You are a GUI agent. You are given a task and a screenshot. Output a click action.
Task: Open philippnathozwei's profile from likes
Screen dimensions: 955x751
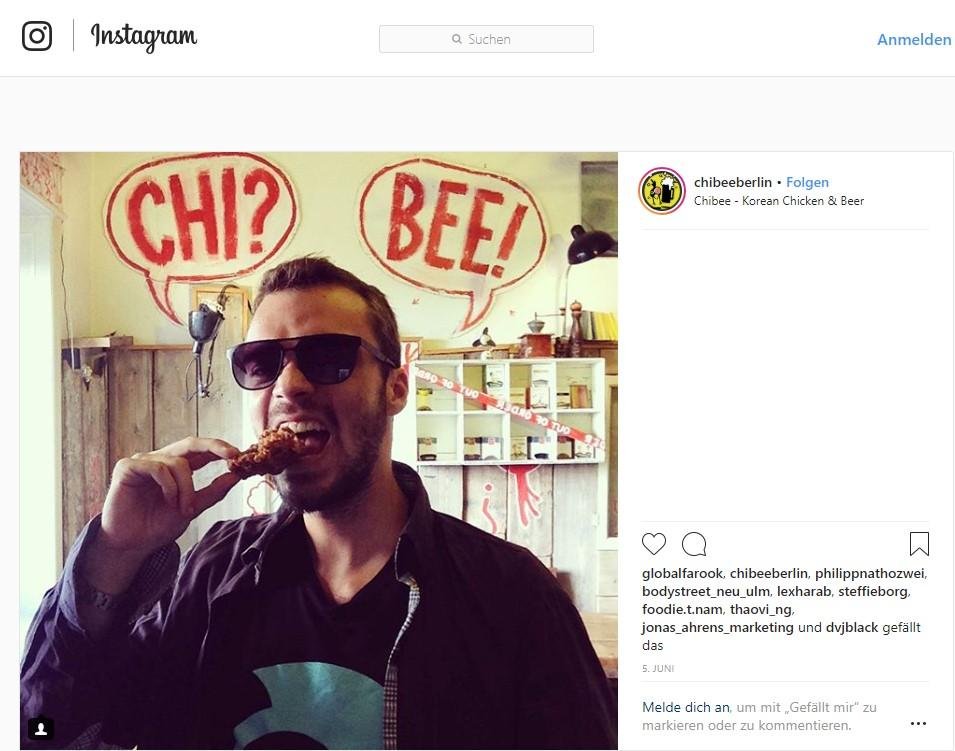click(x=870, y=573)
